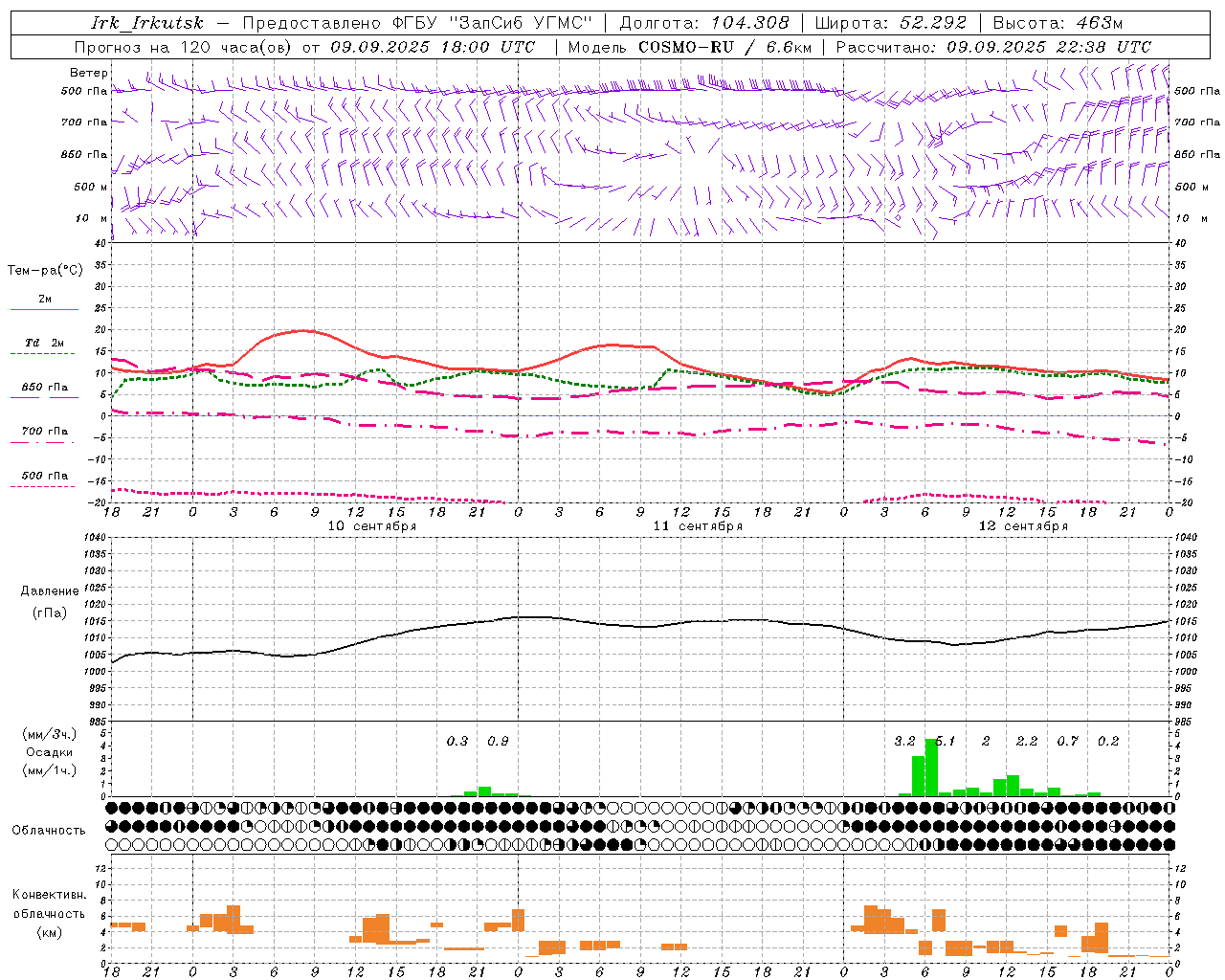Click 'Рассчитано: 09.09.2025 22:38 UTC' timestamp

pos(993,47)
